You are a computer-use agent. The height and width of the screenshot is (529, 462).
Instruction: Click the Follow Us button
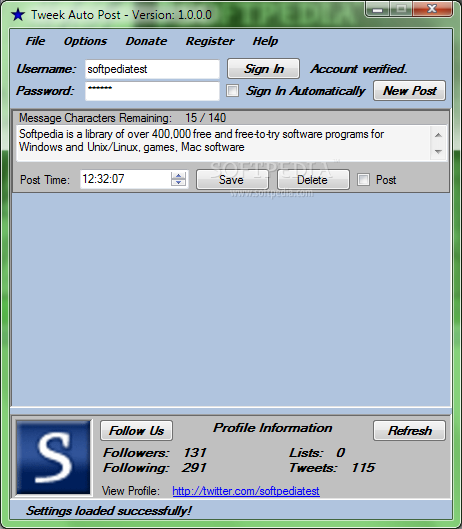pyautogui.click(x=136, y=430)
